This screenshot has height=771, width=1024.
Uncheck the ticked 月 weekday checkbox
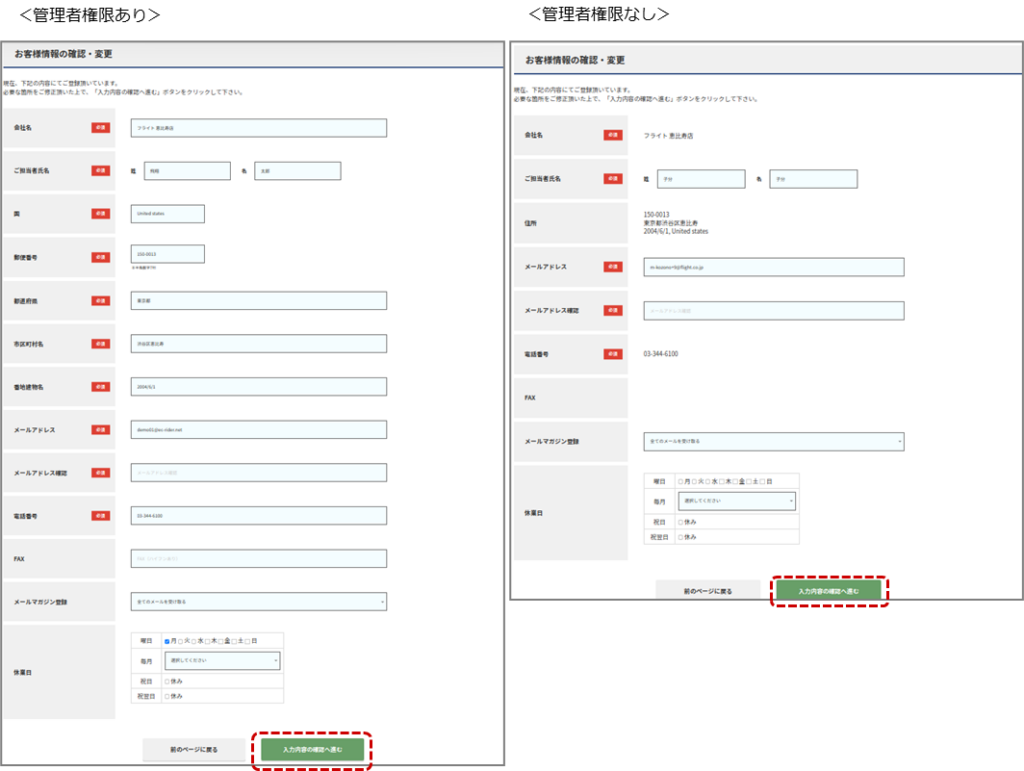(167, 641)
